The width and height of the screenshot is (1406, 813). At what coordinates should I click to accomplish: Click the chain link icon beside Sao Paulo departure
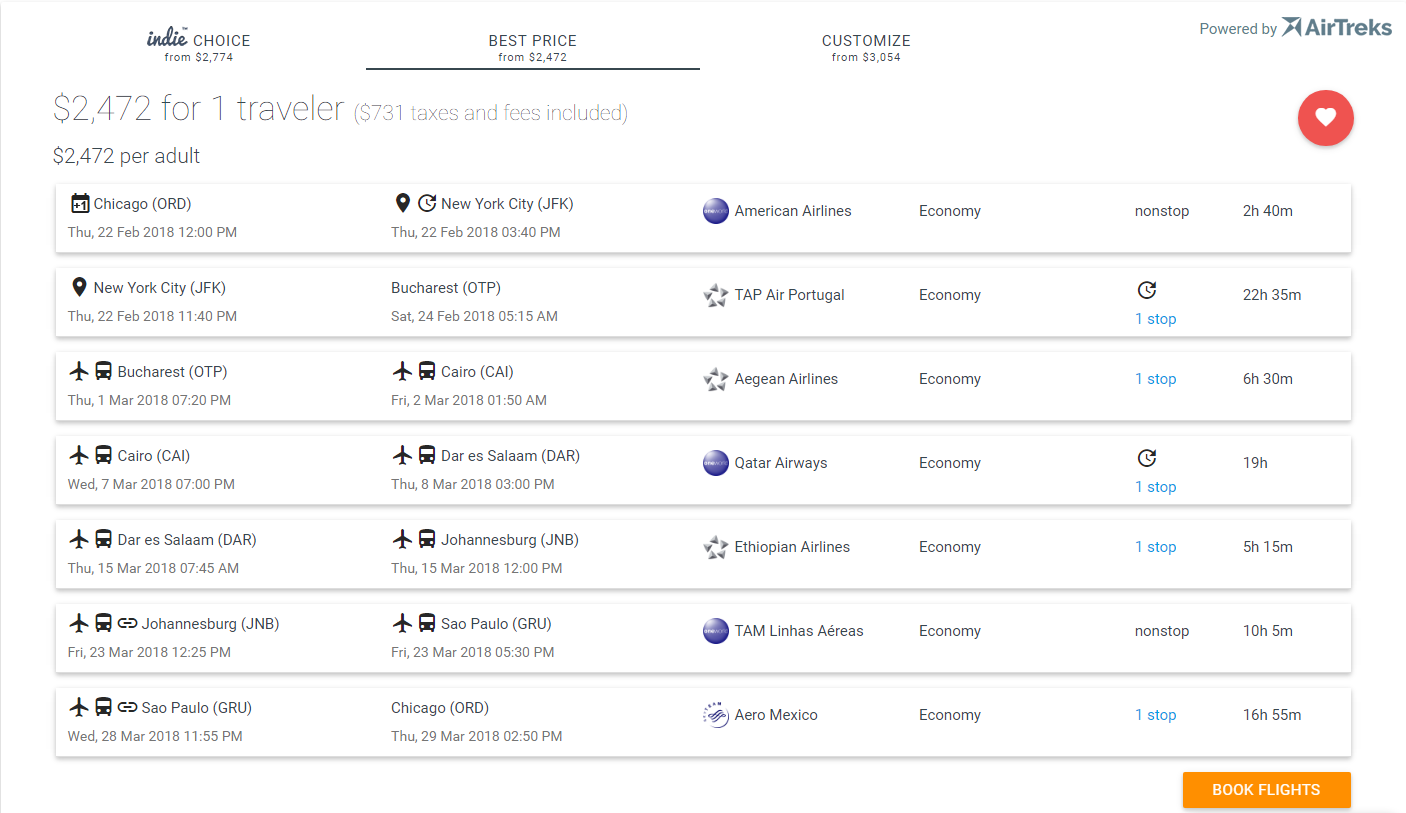pos(127,708)
